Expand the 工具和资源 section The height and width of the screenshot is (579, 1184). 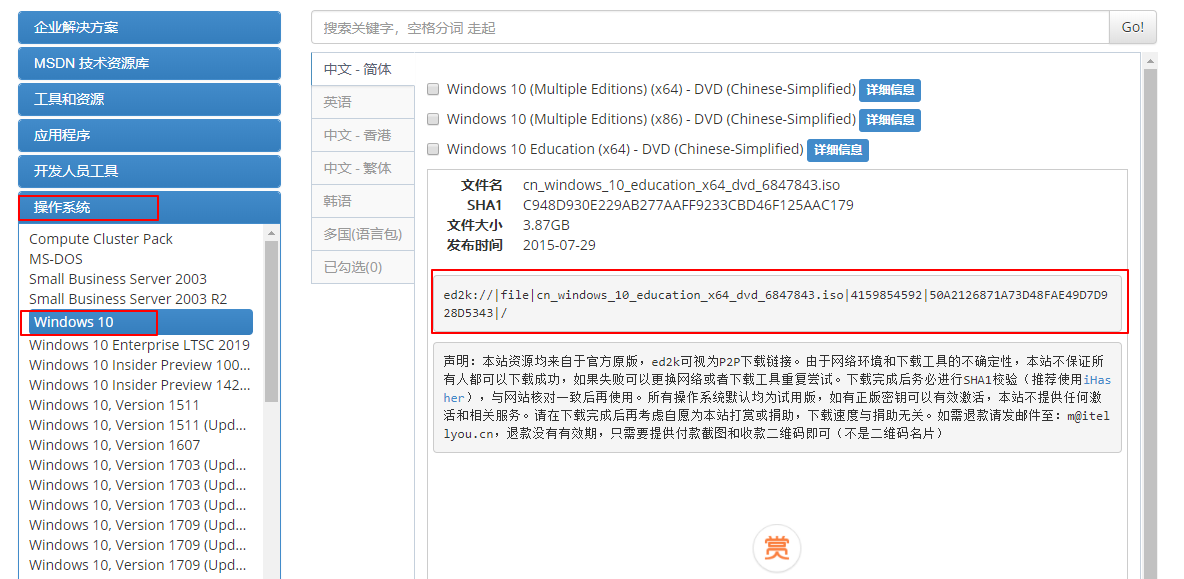tap(150, 99)
